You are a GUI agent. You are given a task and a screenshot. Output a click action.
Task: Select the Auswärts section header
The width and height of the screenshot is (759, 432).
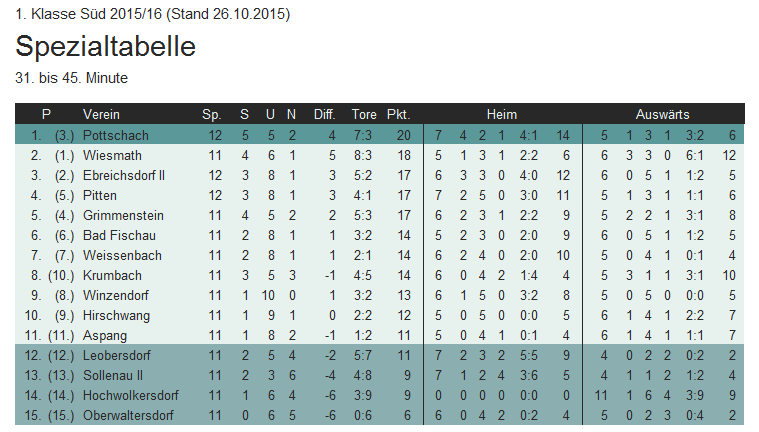(662, 115)
